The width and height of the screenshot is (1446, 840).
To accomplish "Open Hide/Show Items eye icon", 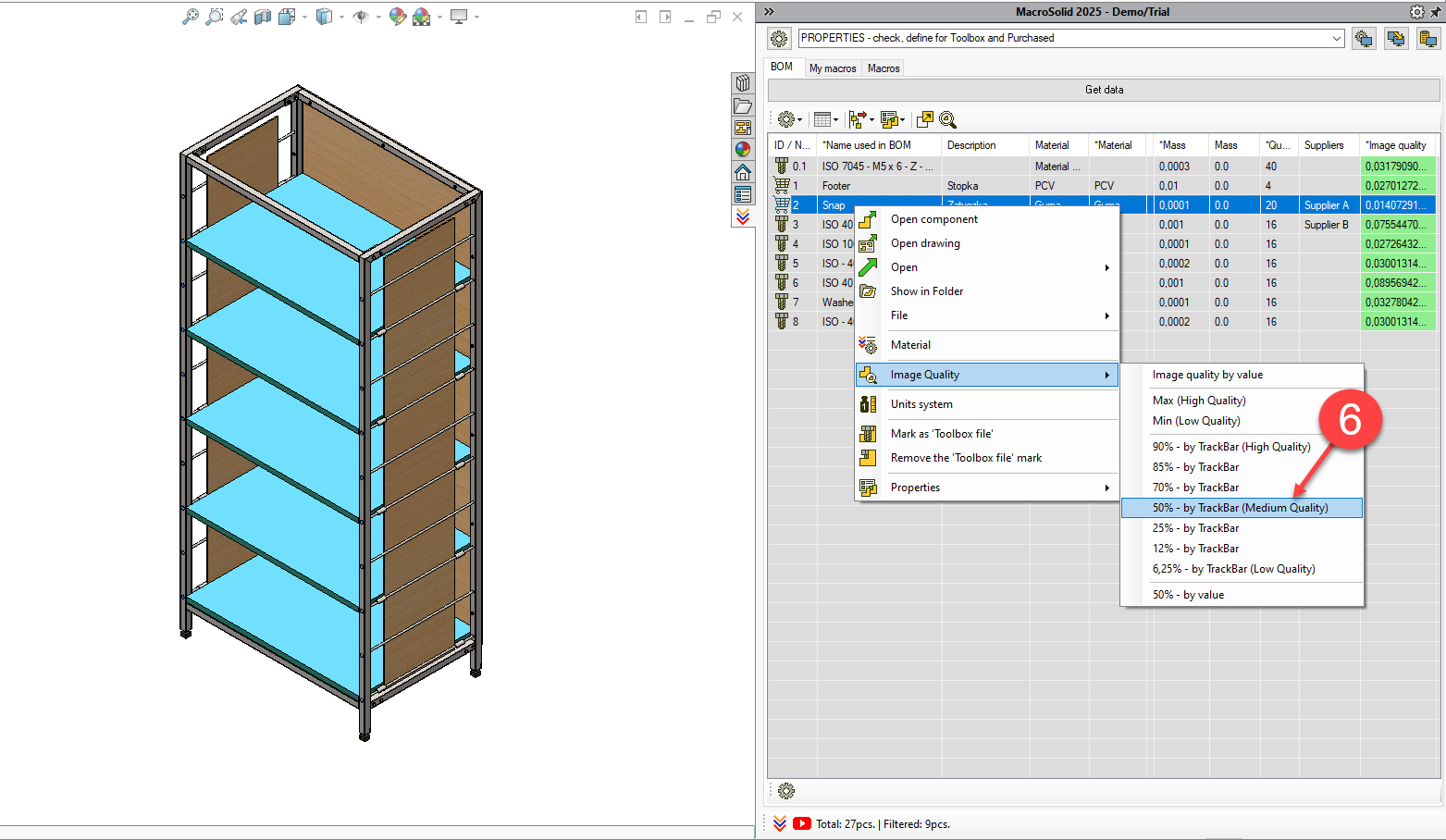I will (x=361, y=17).
